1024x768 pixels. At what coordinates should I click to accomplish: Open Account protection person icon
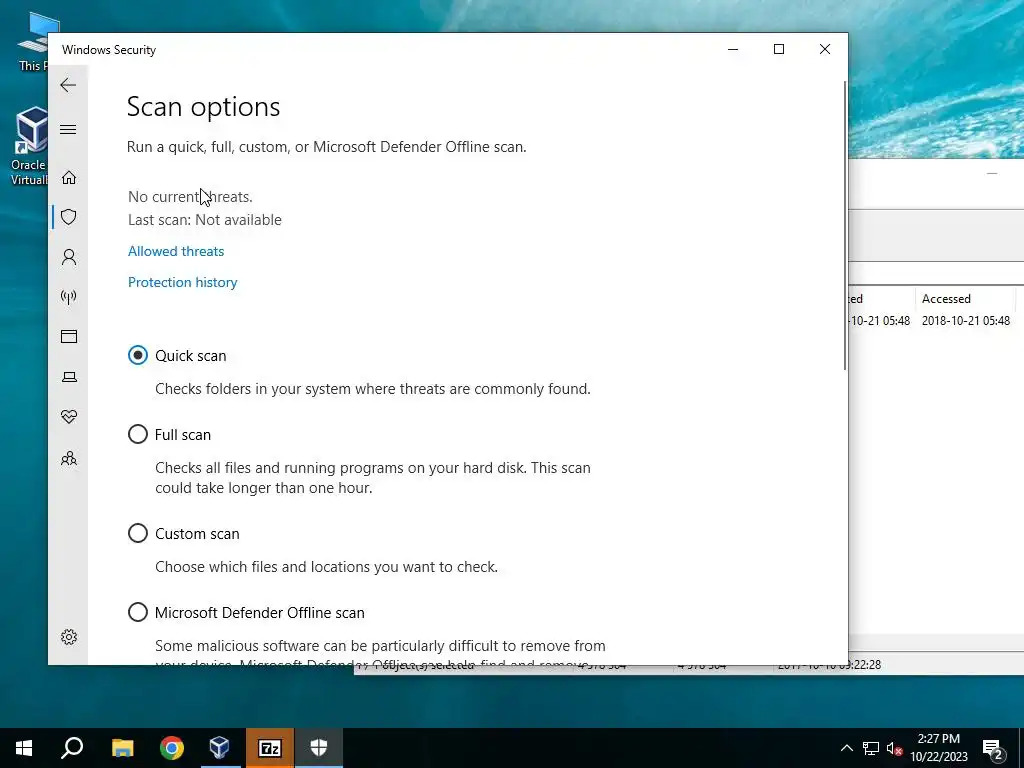(69, 257)
